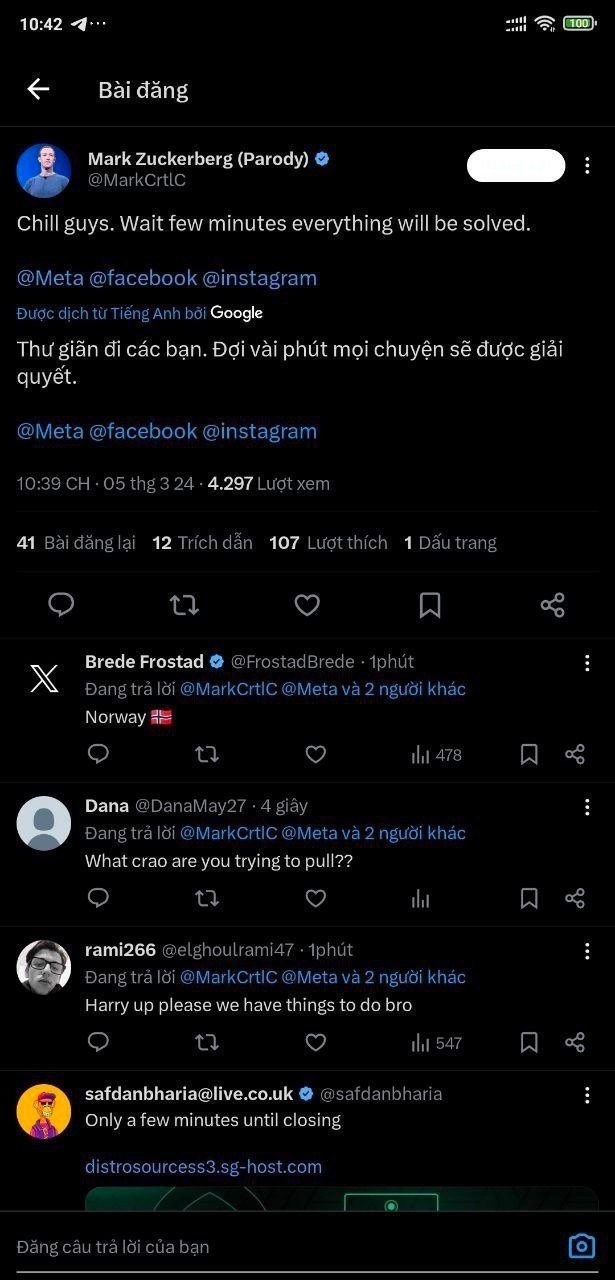Tap the @instagram mention in original text

(x=259, y=278)
